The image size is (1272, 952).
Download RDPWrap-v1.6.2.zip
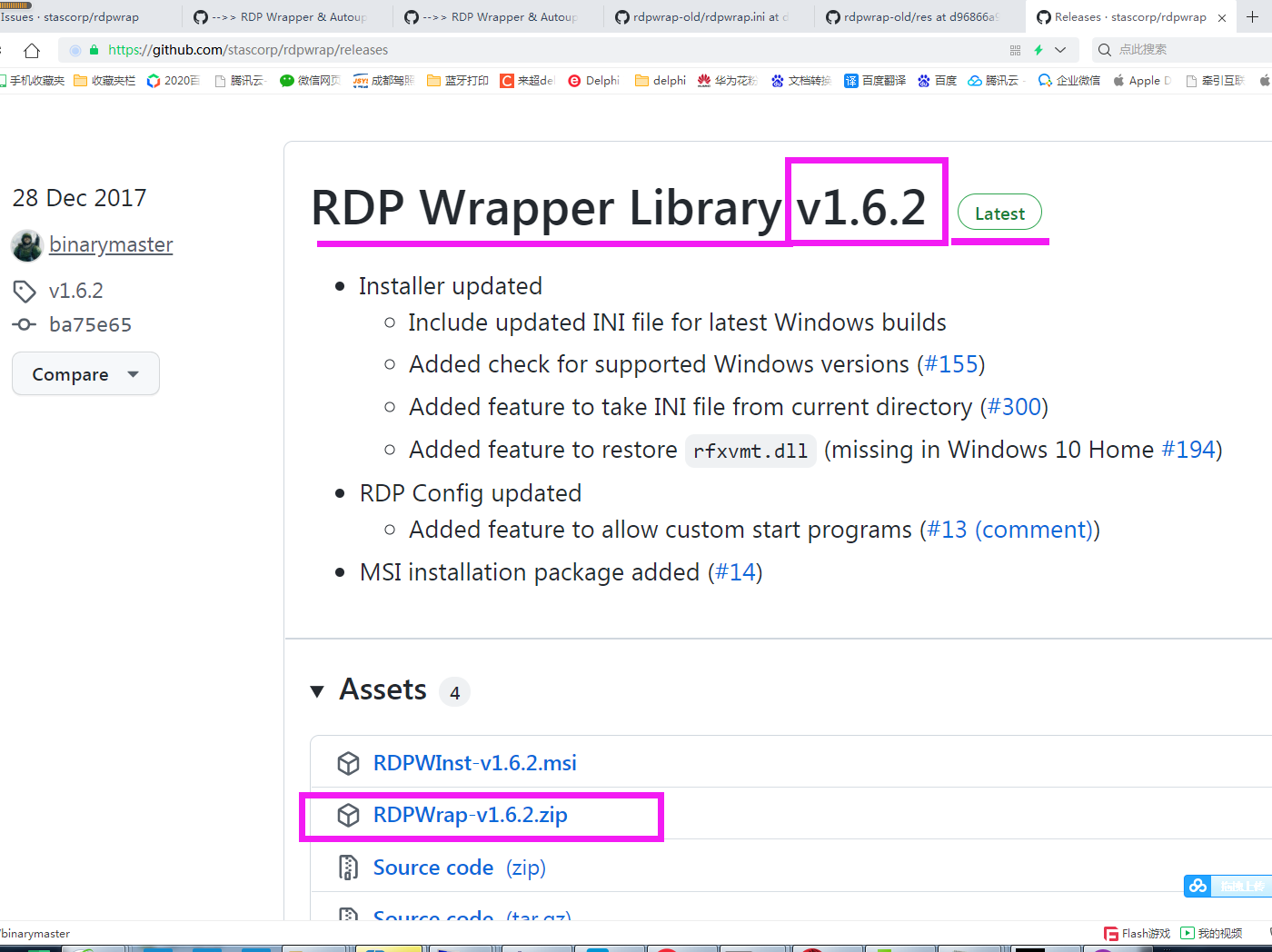pyautogui.click(x=470, y=815)
